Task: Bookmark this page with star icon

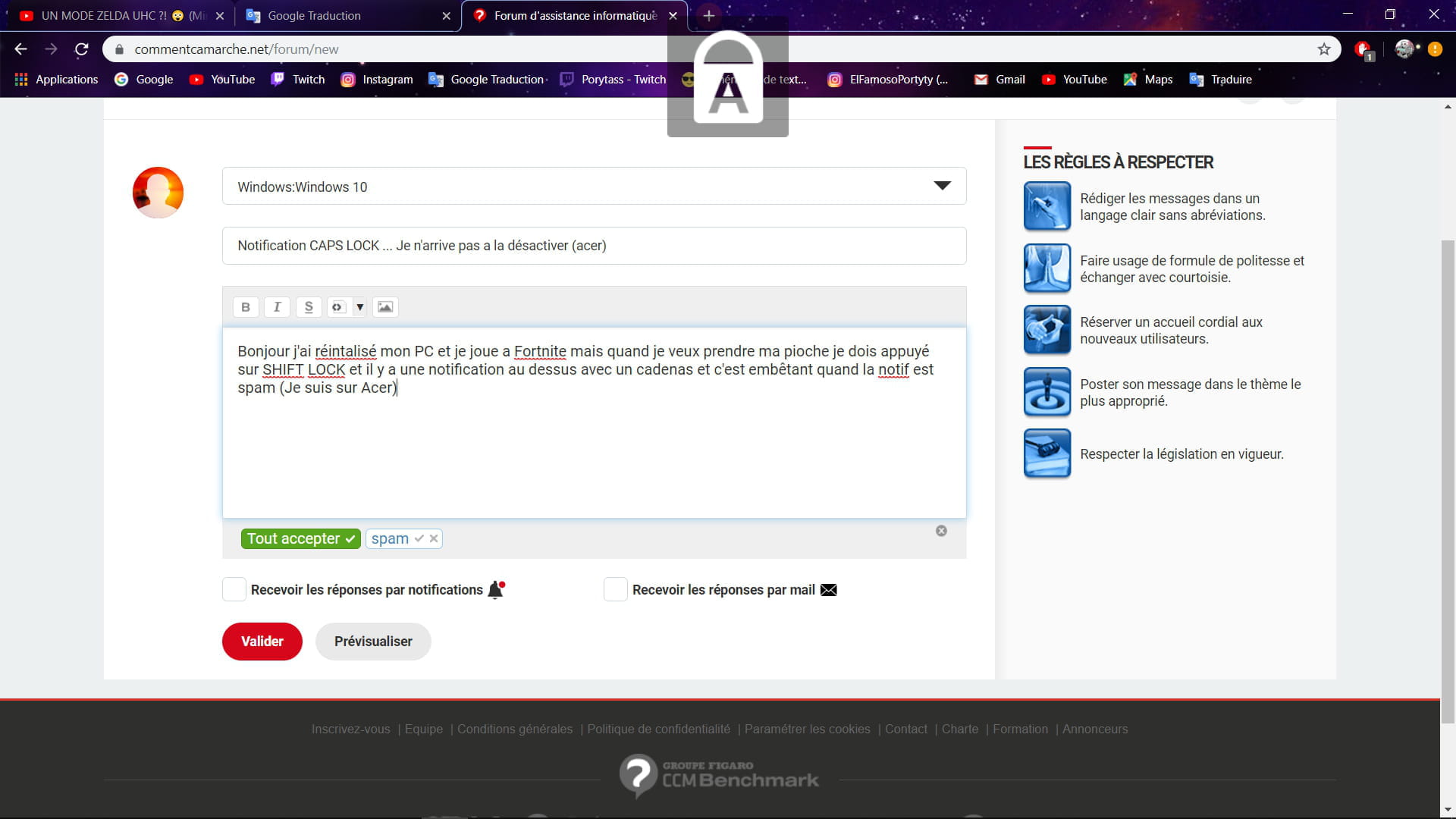Action: point(1324,49)
